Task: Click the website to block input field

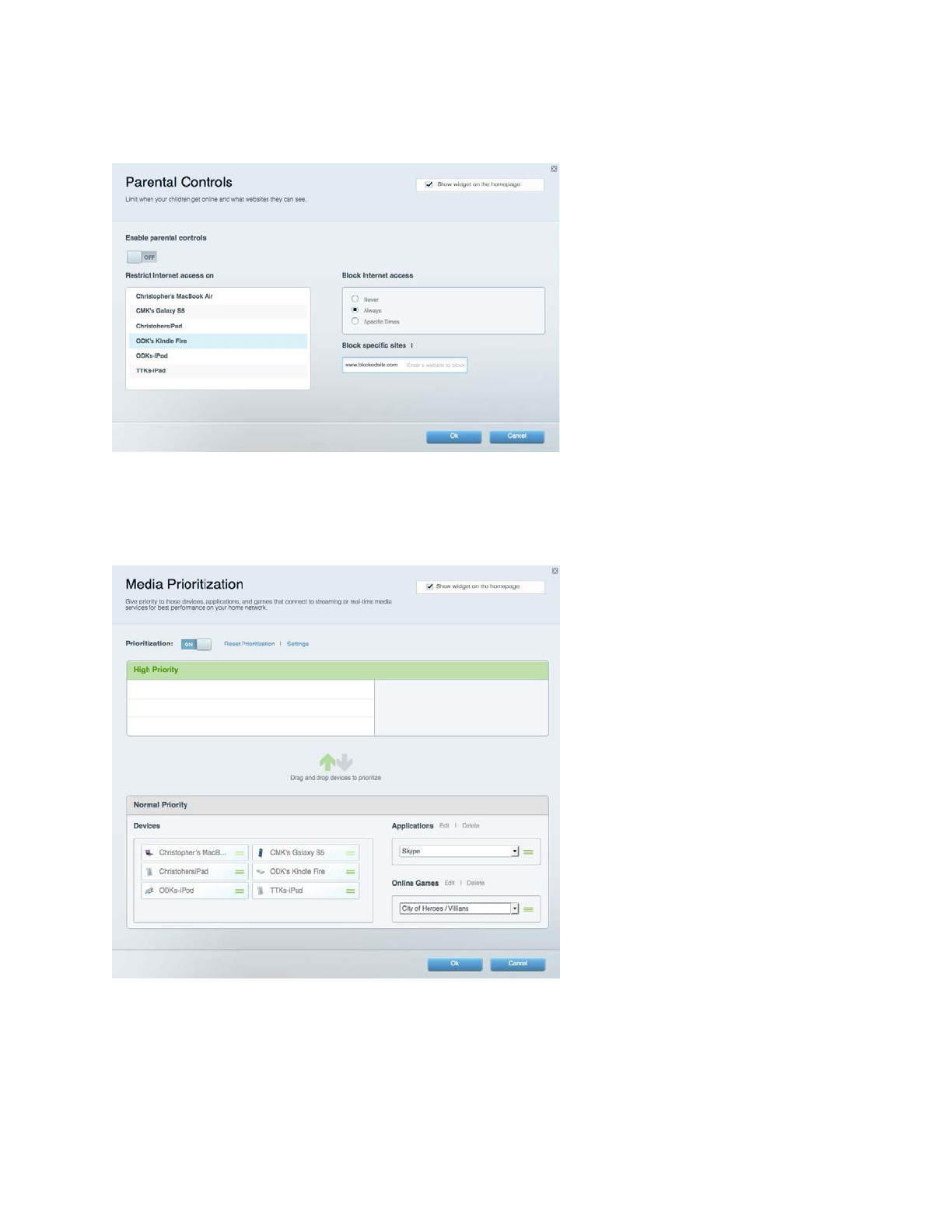Action: click(434, 365)
